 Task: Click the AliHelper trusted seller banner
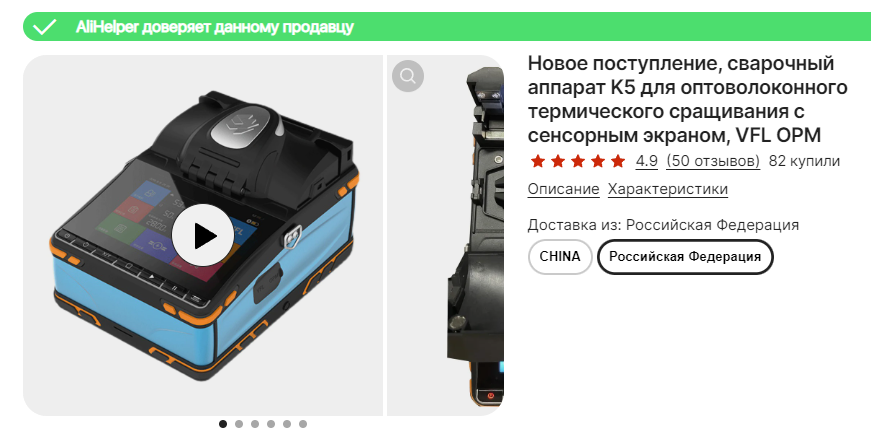(x=447, y=27)
